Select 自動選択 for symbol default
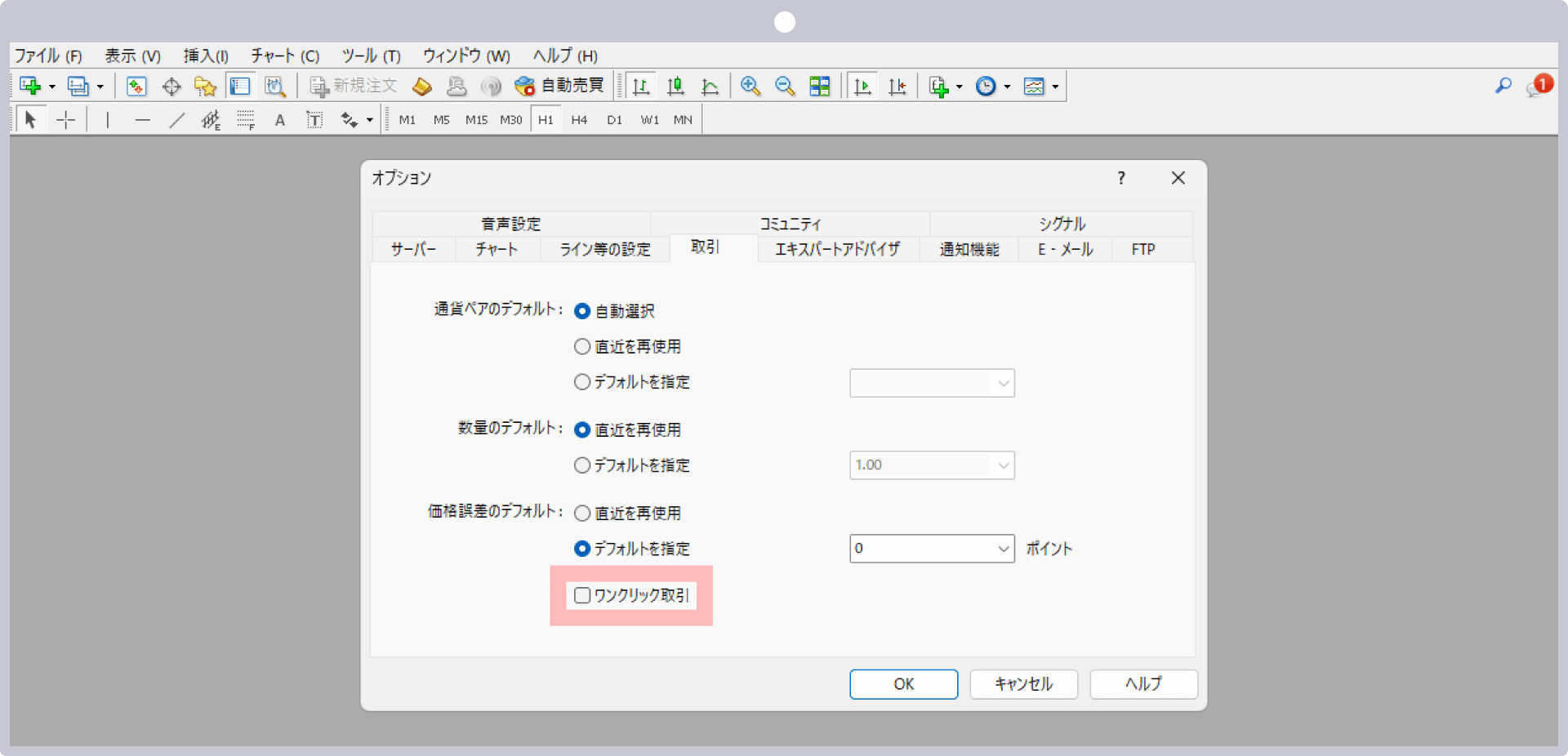Viewport: 1568px width, 756px height. point(614,311)
